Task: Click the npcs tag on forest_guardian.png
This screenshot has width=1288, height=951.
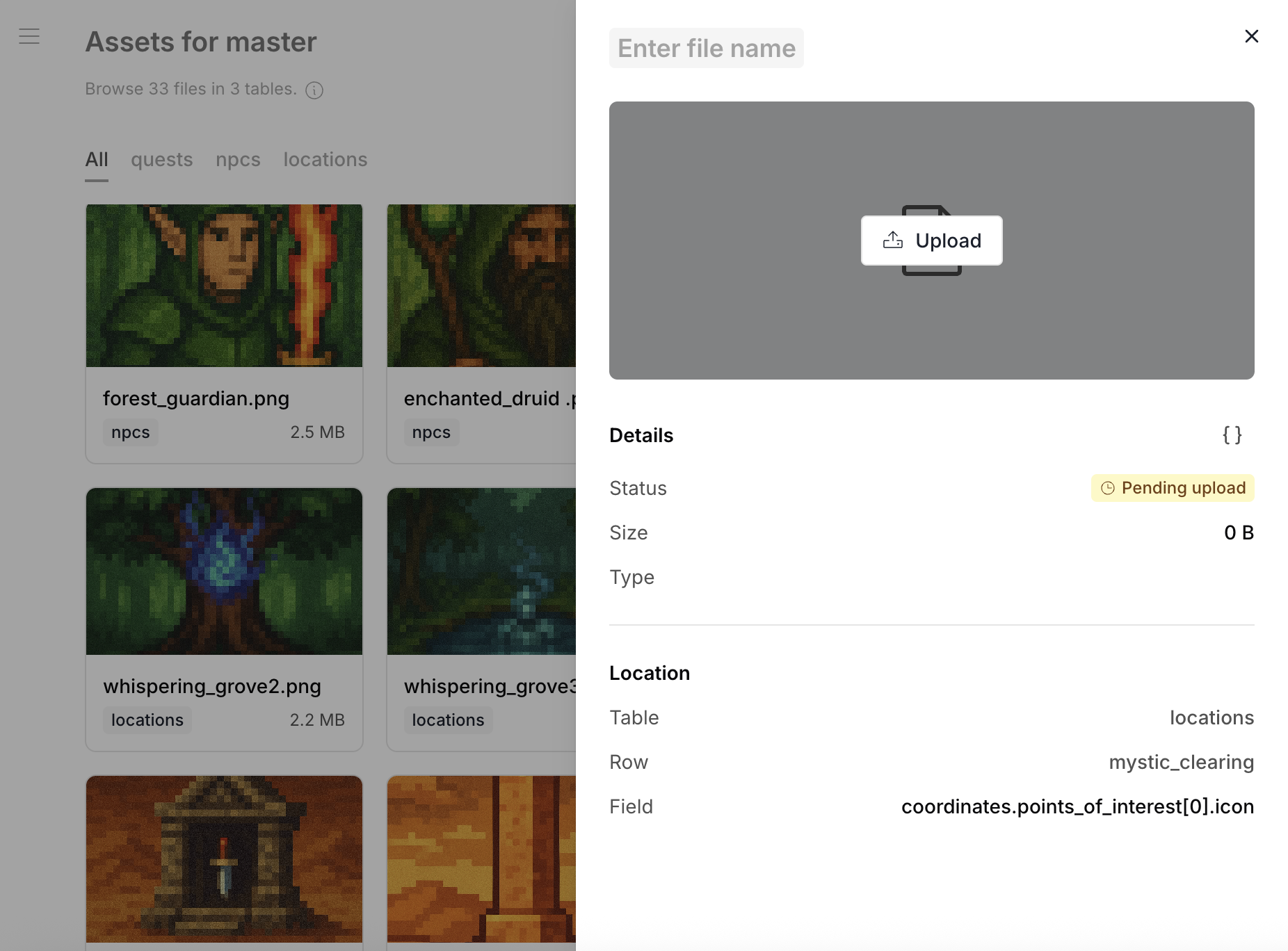Action: 130,432
